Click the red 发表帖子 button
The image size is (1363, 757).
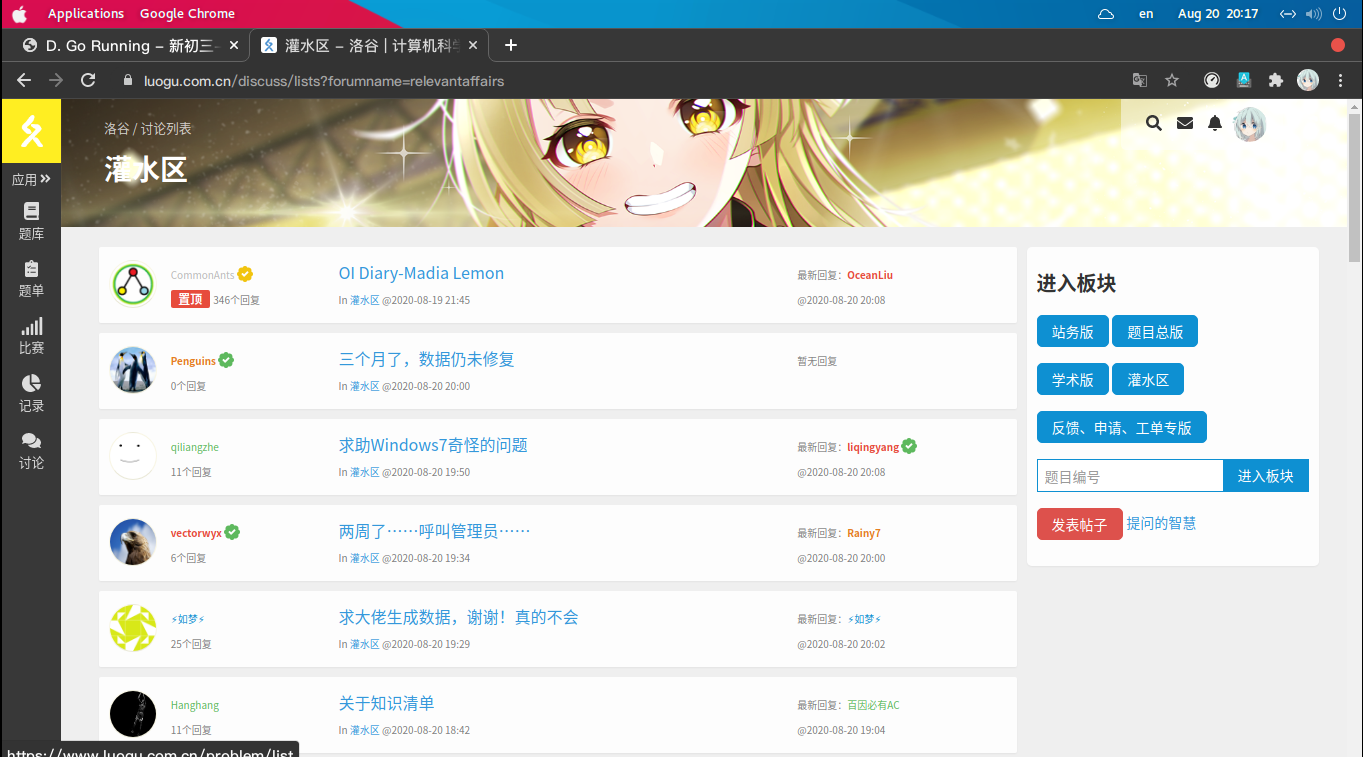[1080, 524]
